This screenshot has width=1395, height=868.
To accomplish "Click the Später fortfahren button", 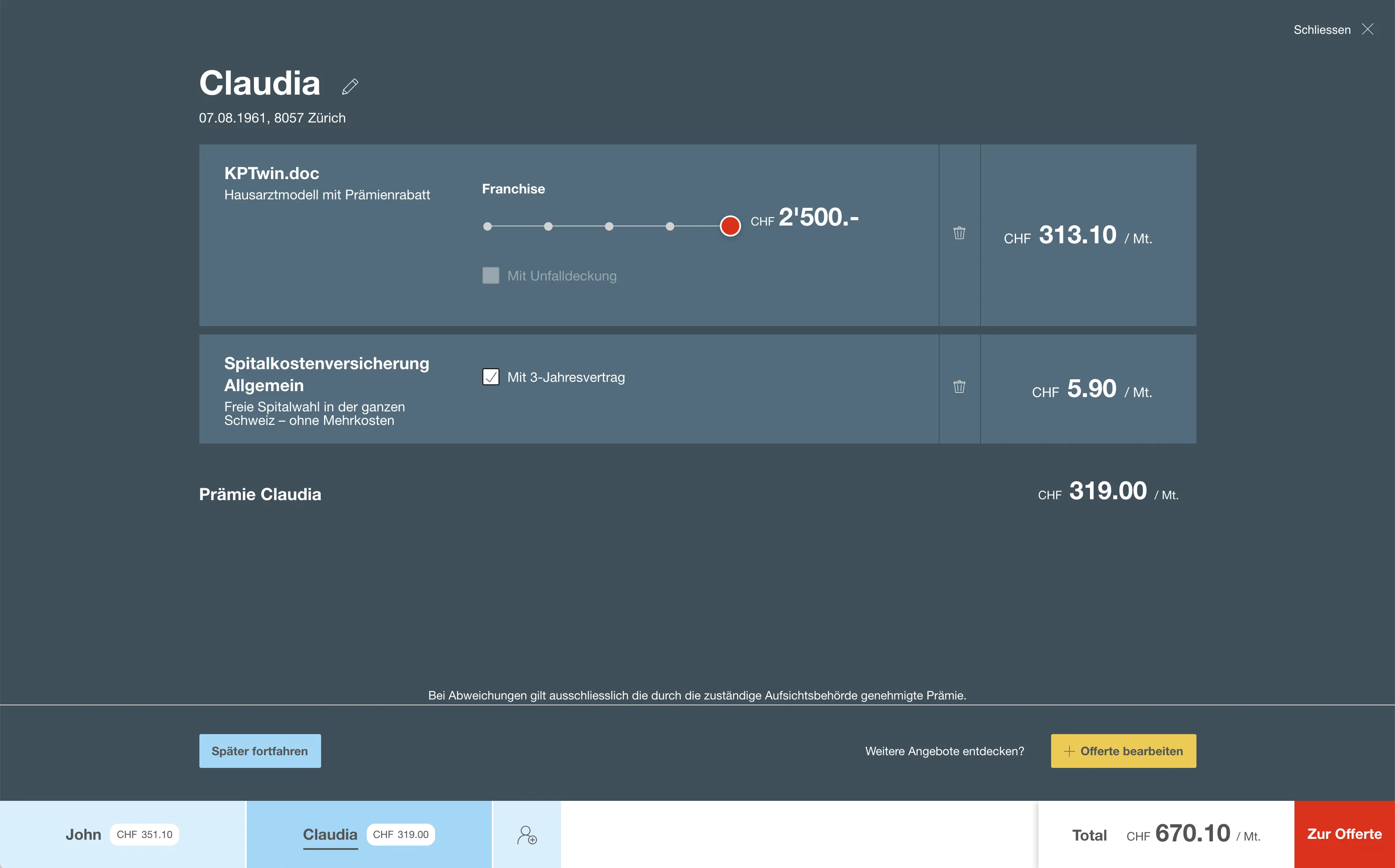I will point(260,751).
